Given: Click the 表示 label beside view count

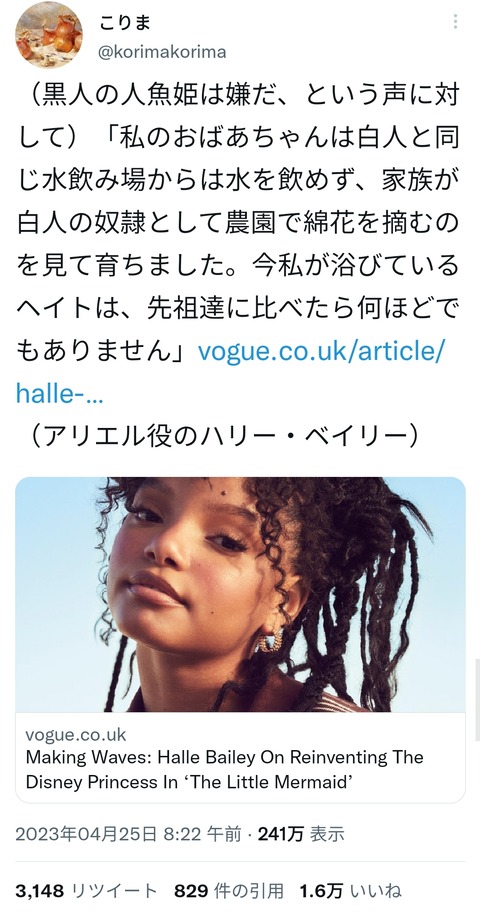Looking at the screenshot, I should (327, 835).
